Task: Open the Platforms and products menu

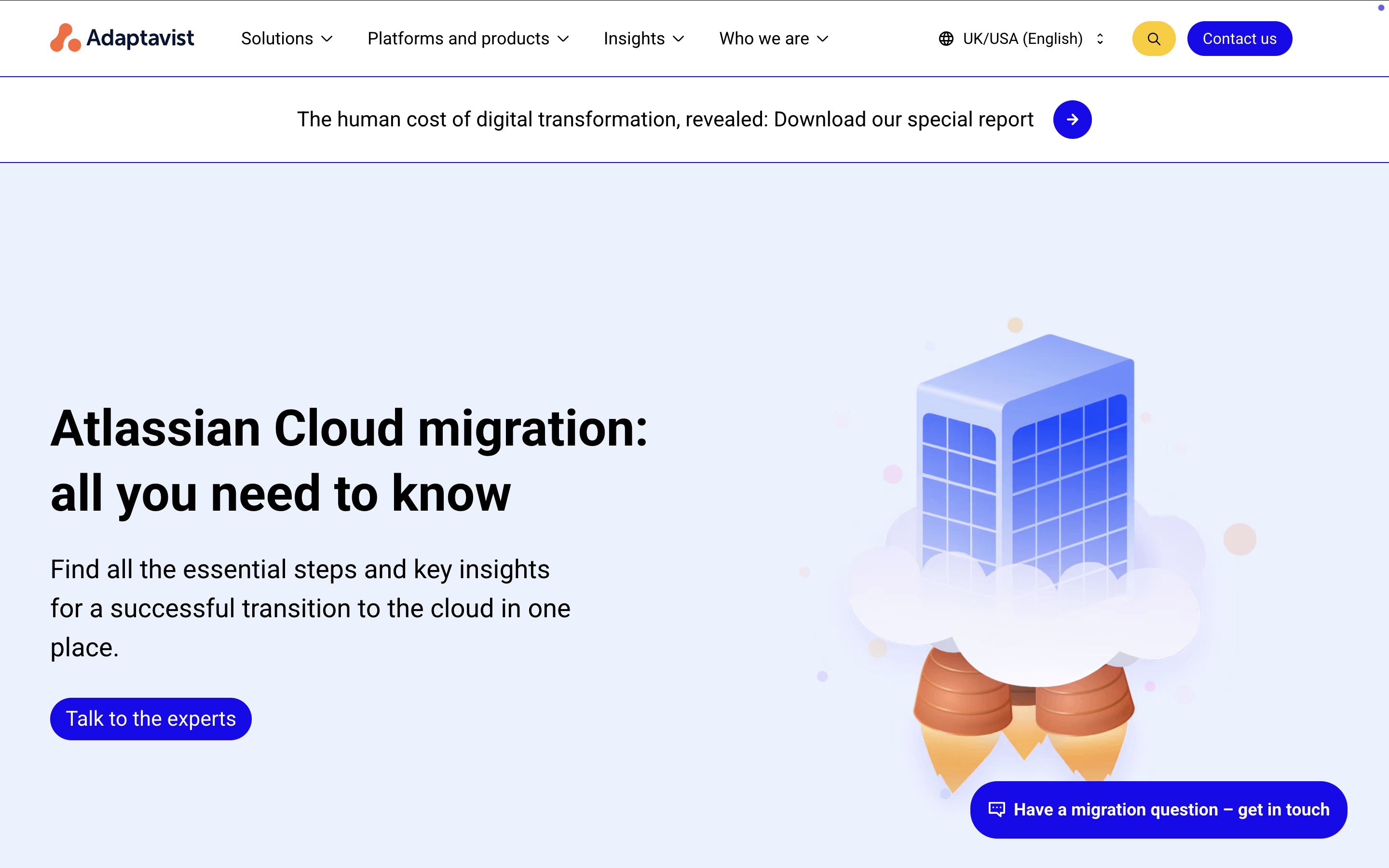Action: 458,39
